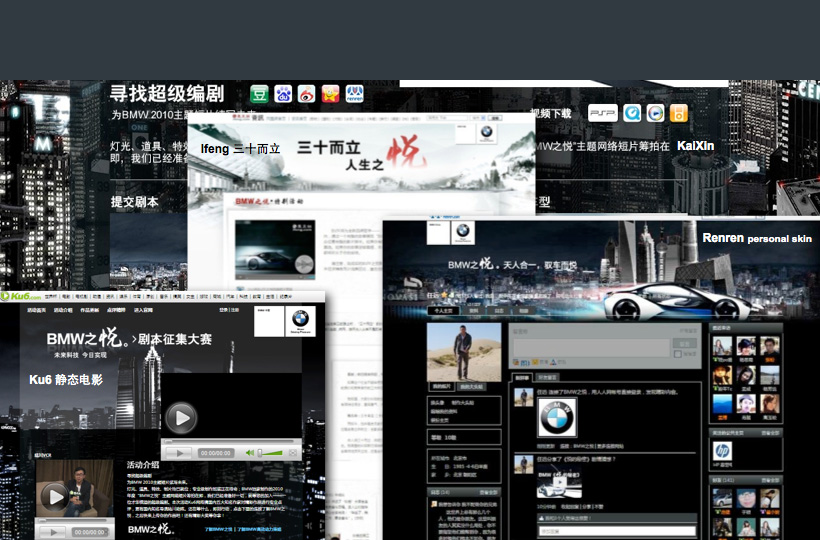Viewport: 820px width, 540px height.
Task: Click play button under interview video
Action: 53,533
